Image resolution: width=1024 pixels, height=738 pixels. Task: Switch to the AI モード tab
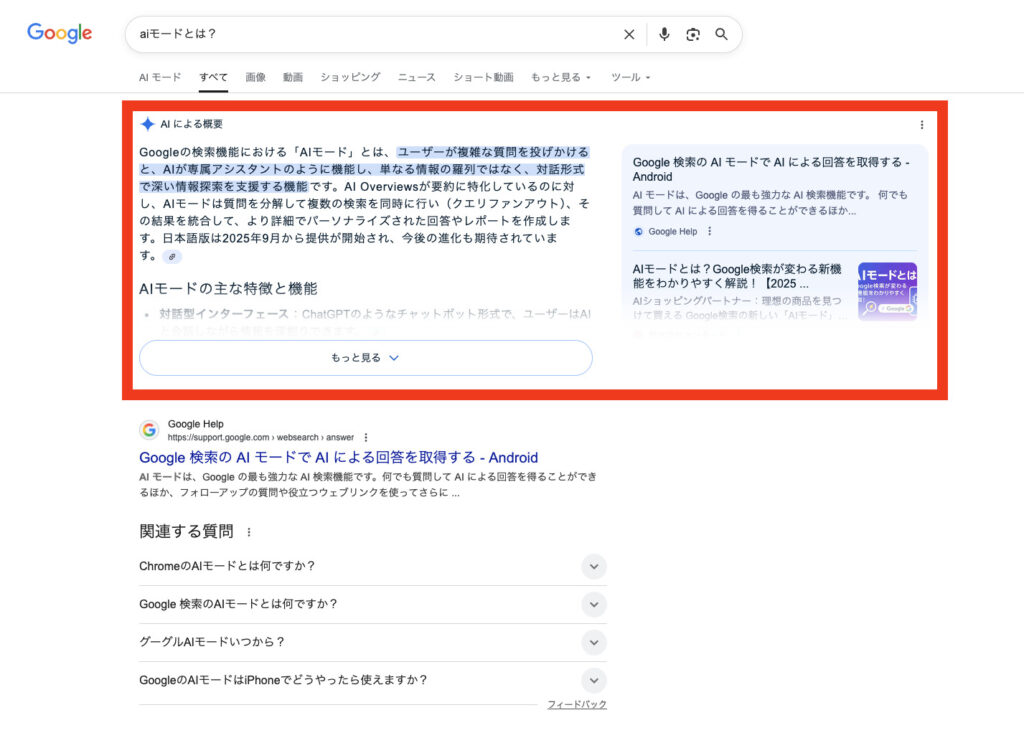(160, 77)
